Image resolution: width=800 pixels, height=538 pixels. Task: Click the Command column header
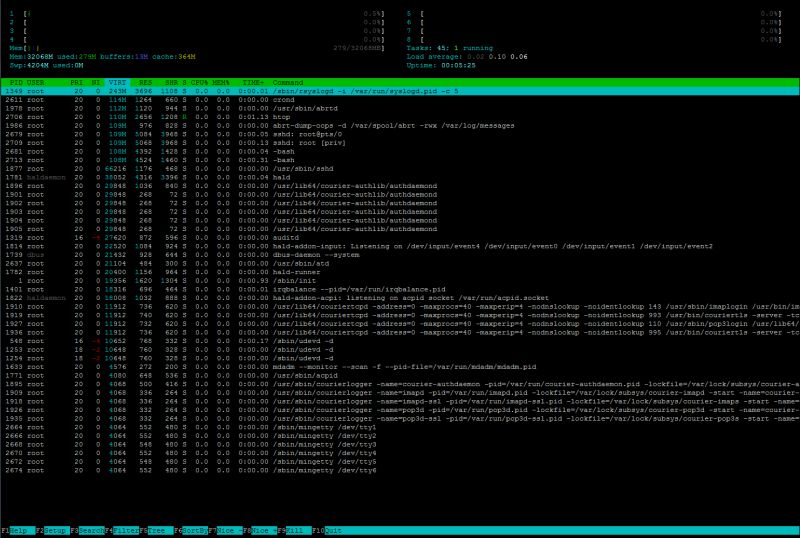pos(288,82)
